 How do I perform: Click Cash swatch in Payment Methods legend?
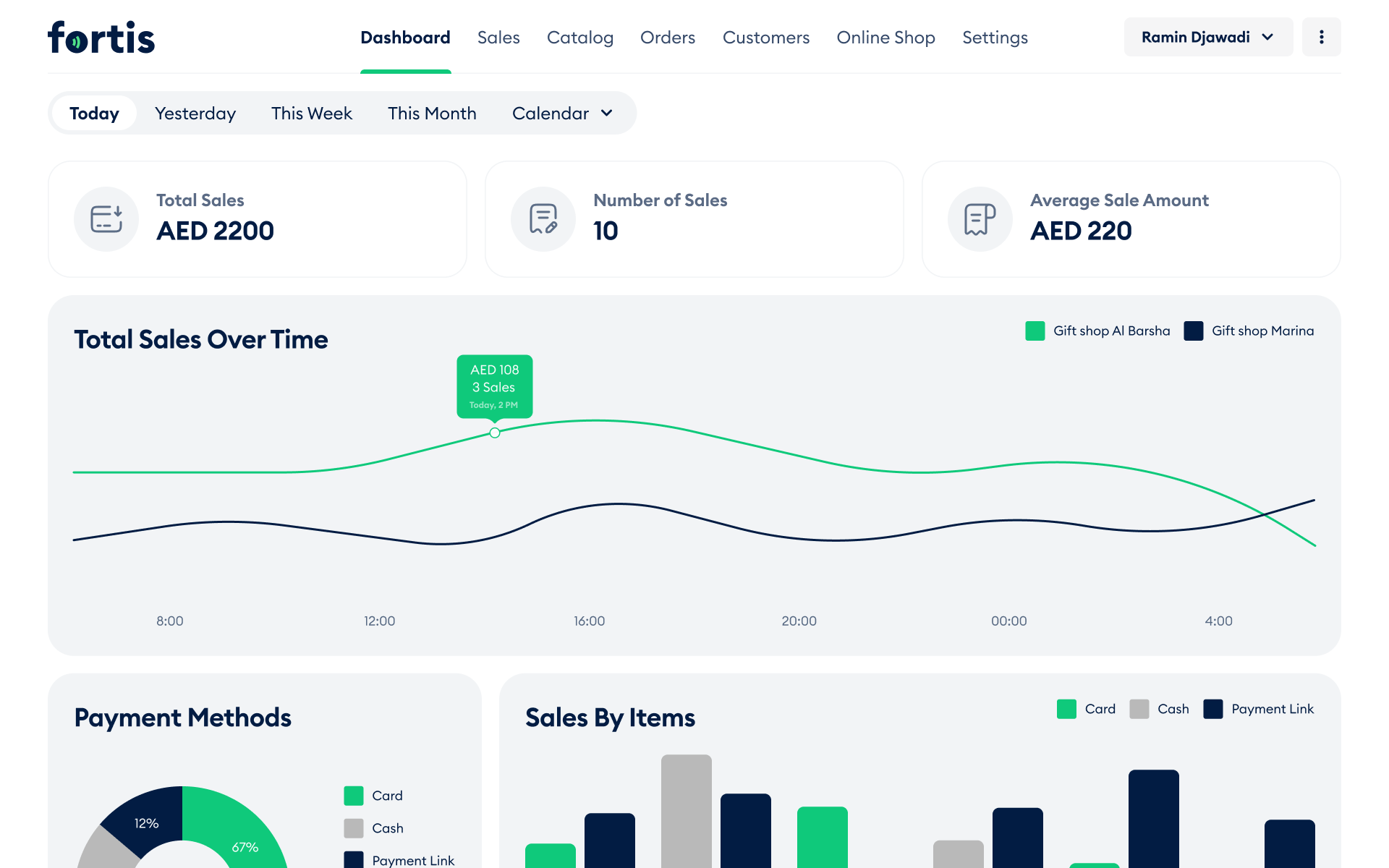(x=354, y=828)
